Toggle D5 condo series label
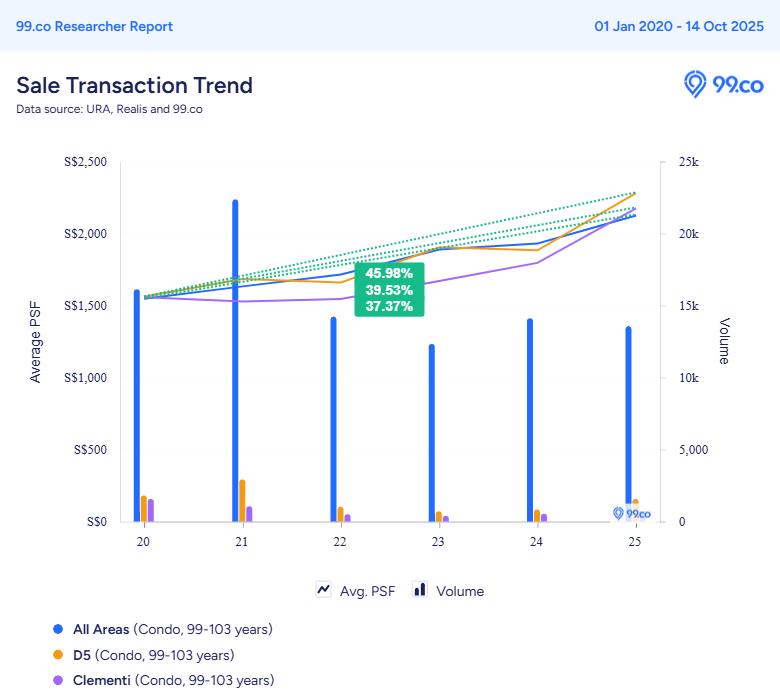 coord(154,655)
